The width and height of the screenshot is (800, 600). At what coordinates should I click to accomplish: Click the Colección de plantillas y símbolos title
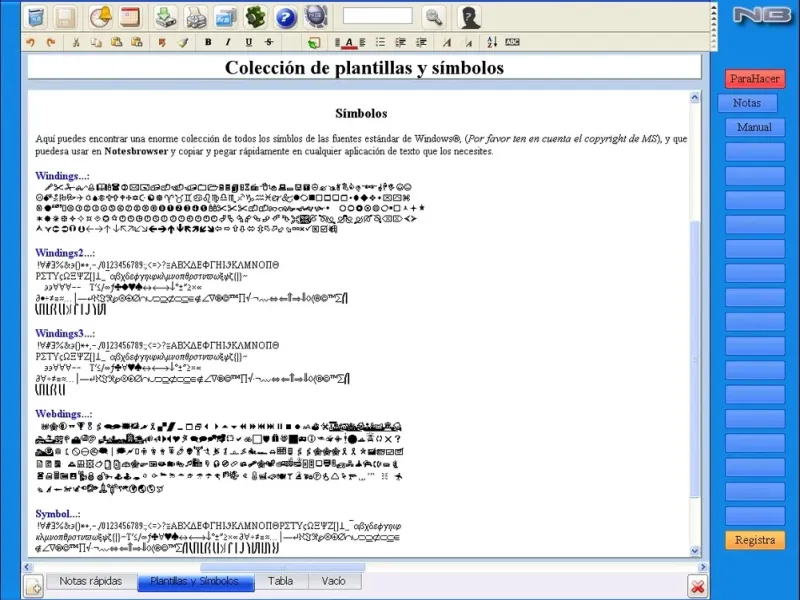[x=364, y=67]
